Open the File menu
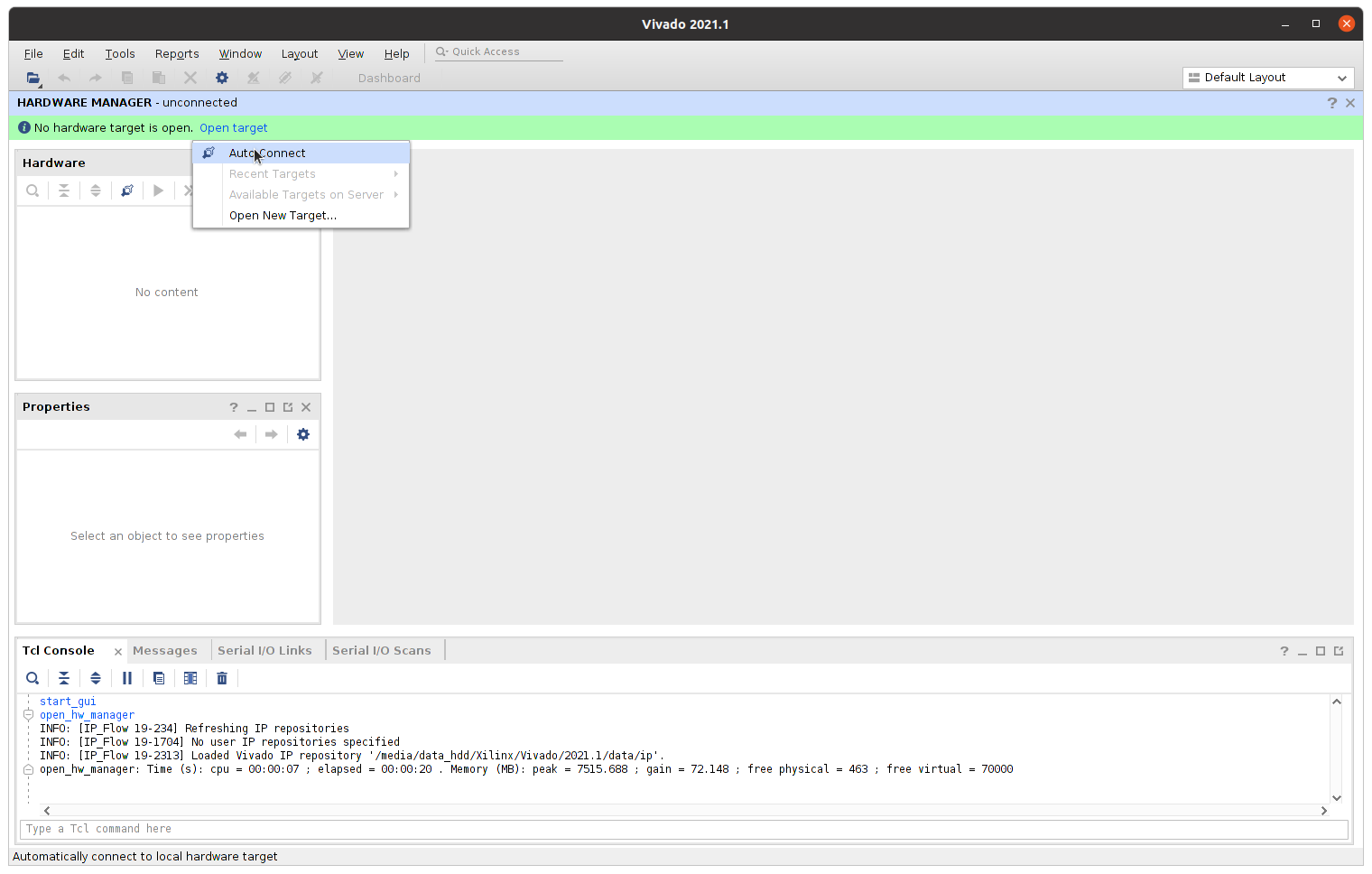This screenshot has width=1372, height=874. 33,53
